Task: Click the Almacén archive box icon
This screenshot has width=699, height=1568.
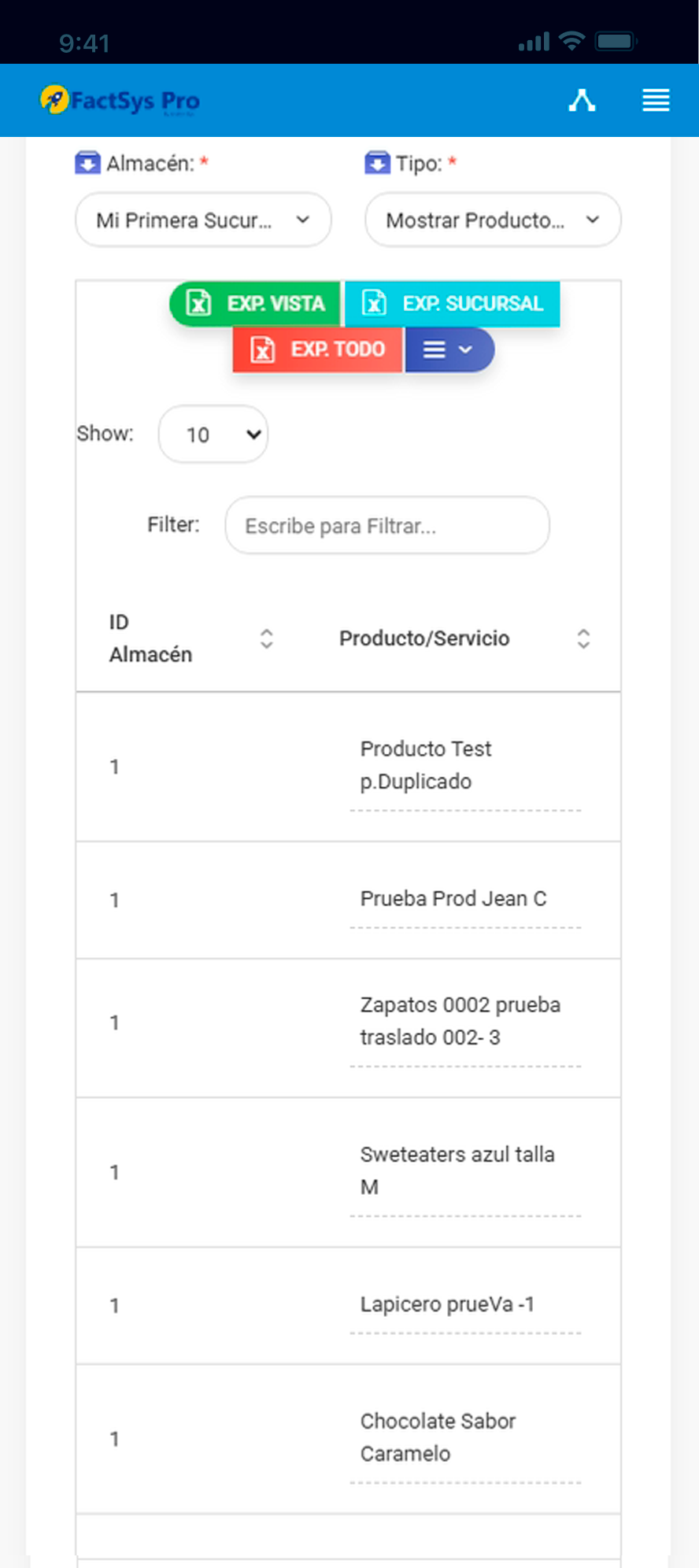Action: point(87,163)
